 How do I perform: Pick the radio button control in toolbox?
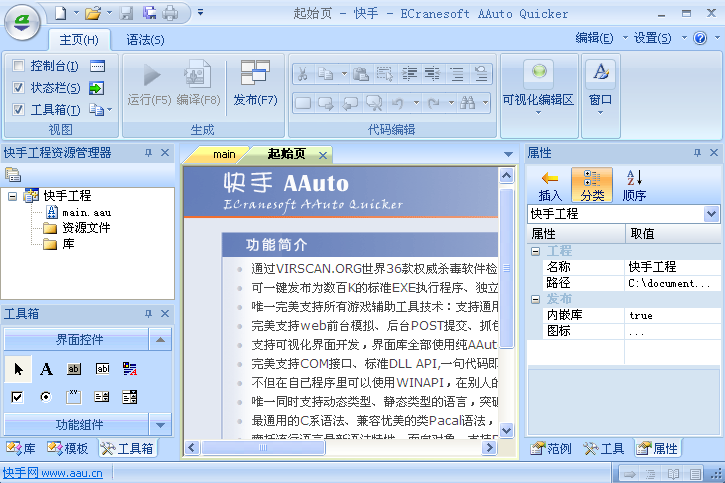pos(46,397)
